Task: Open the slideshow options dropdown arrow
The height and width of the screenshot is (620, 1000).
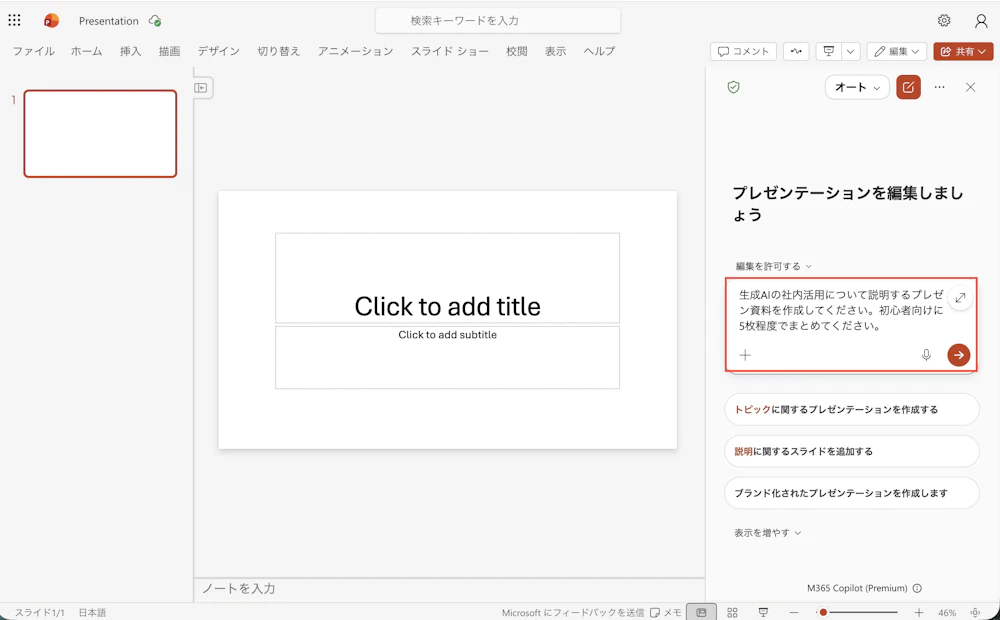Action: 851,52
